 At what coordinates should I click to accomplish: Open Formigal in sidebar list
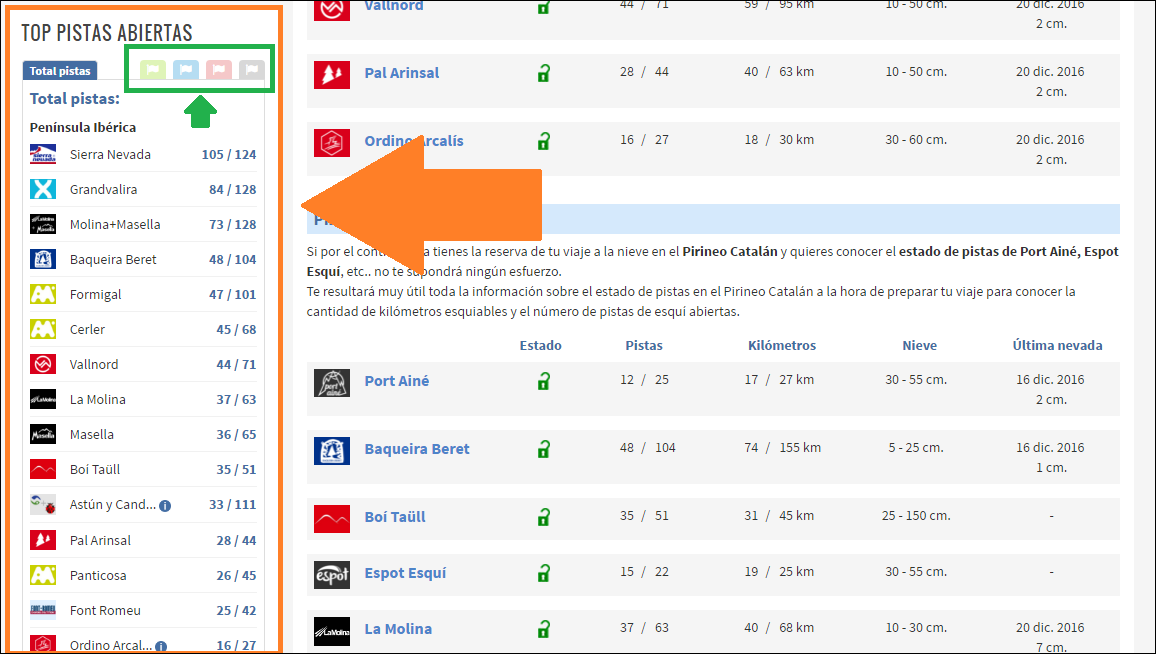[x=95, y=294]
